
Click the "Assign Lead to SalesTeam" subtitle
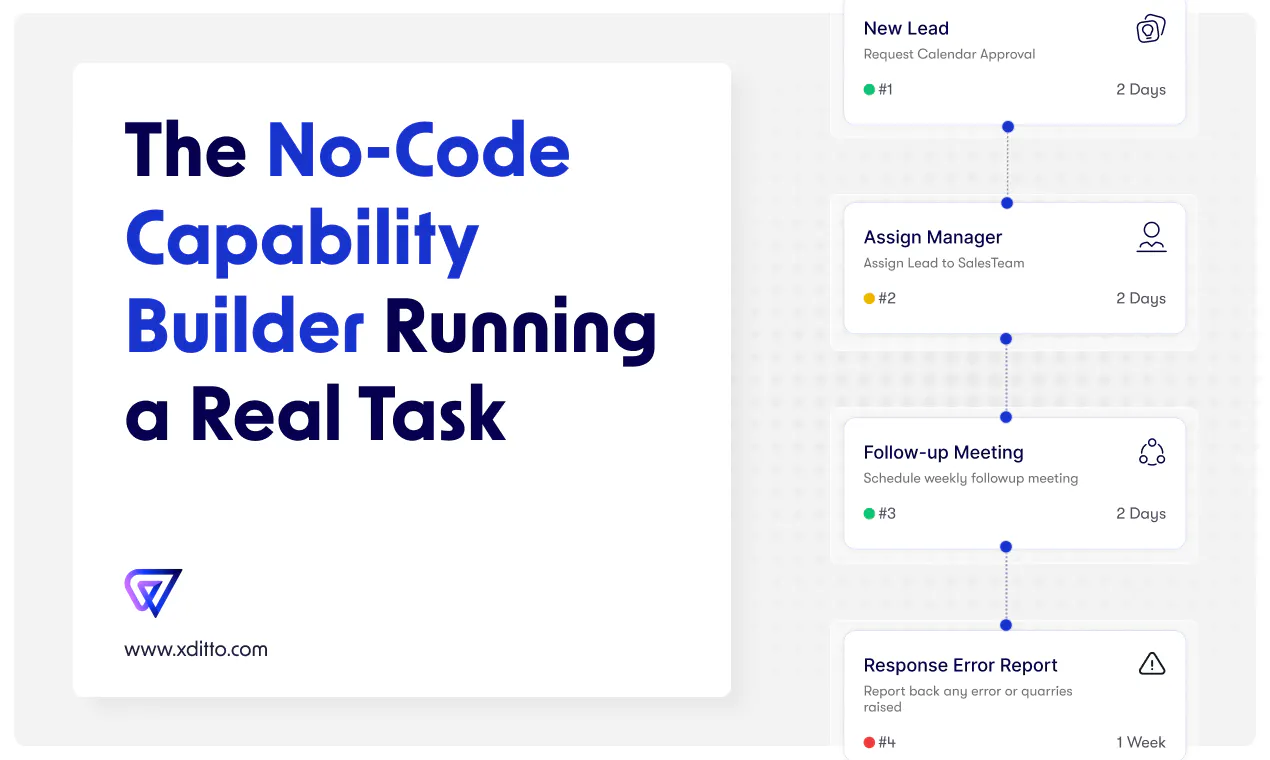[x=944, y=263]
